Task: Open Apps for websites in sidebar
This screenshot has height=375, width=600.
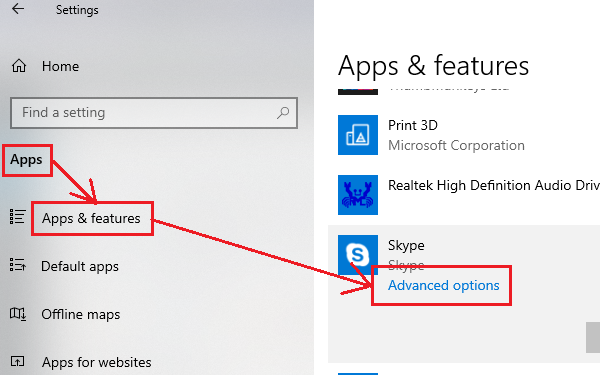Action: tap(96, 362)
